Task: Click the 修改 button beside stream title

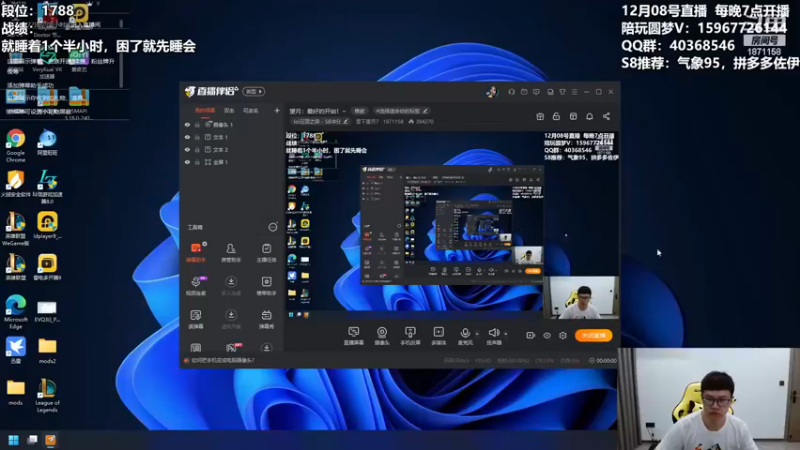Action: point(360,111)
